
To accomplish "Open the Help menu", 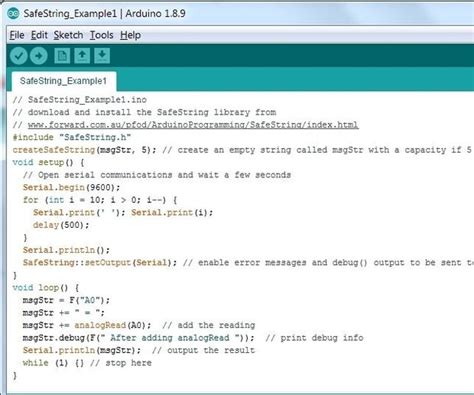I will pyautogui.click(x=130, y=35).
